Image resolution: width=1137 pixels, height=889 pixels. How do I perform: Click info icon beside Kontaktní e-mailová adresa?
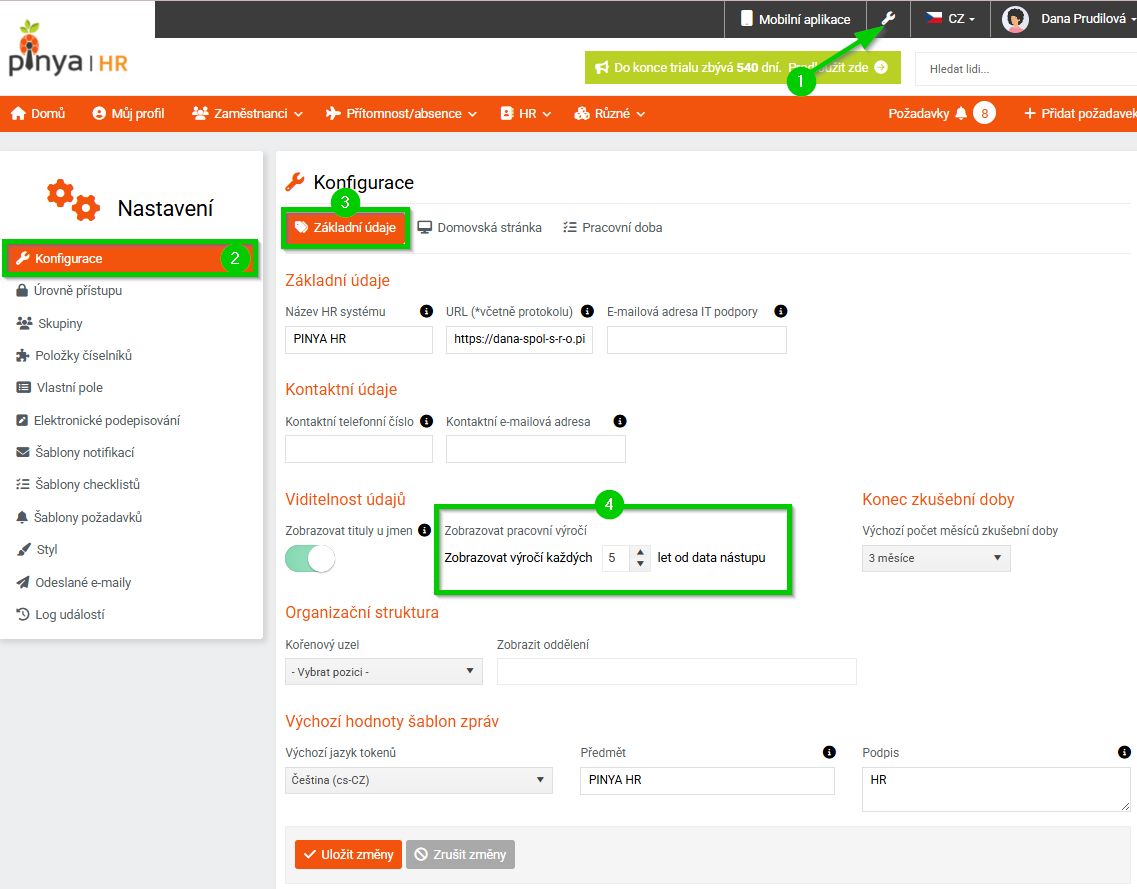[619, 421]
